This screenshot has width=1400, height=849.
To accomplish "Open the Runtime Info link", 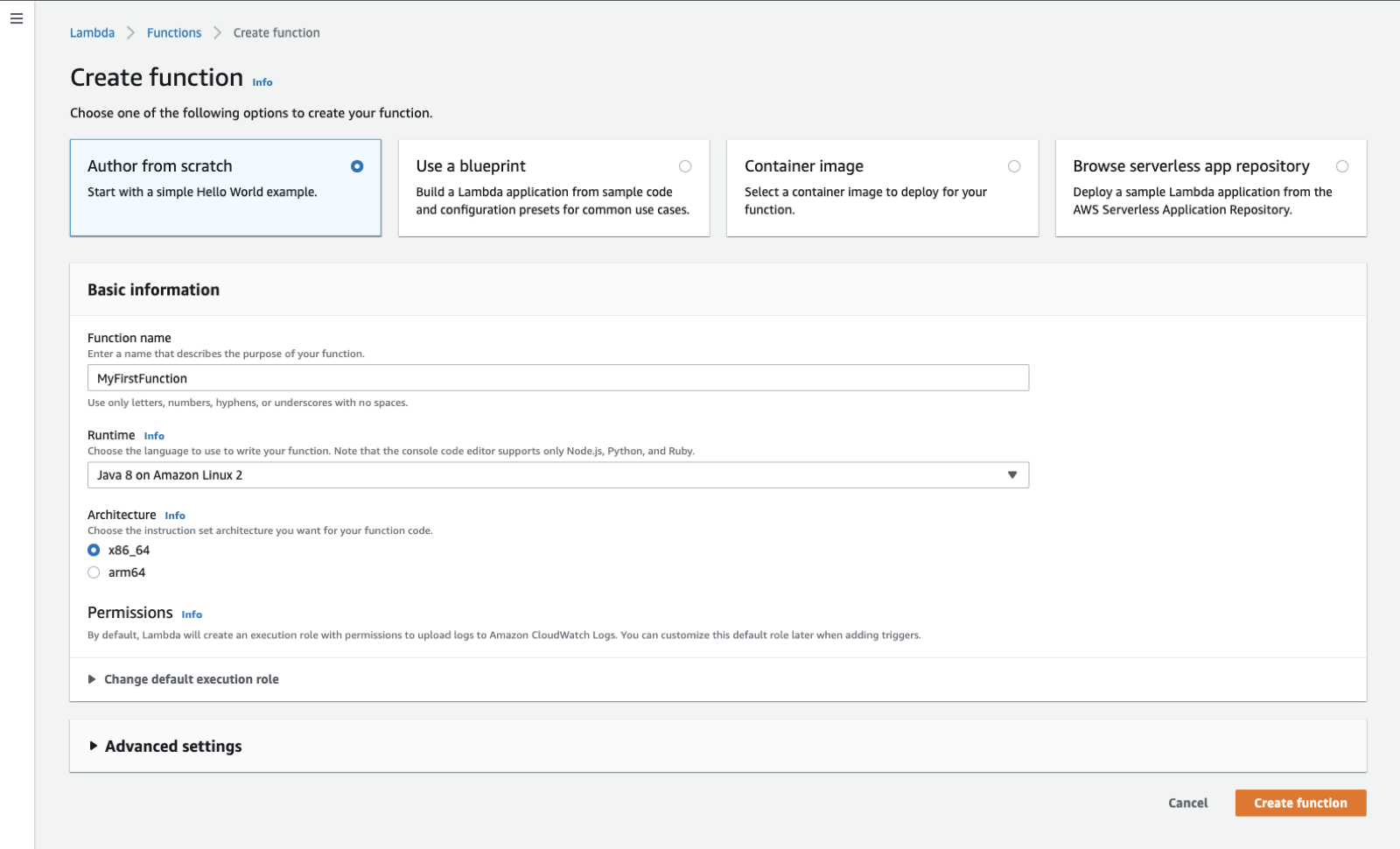I will tap(154, 436).
